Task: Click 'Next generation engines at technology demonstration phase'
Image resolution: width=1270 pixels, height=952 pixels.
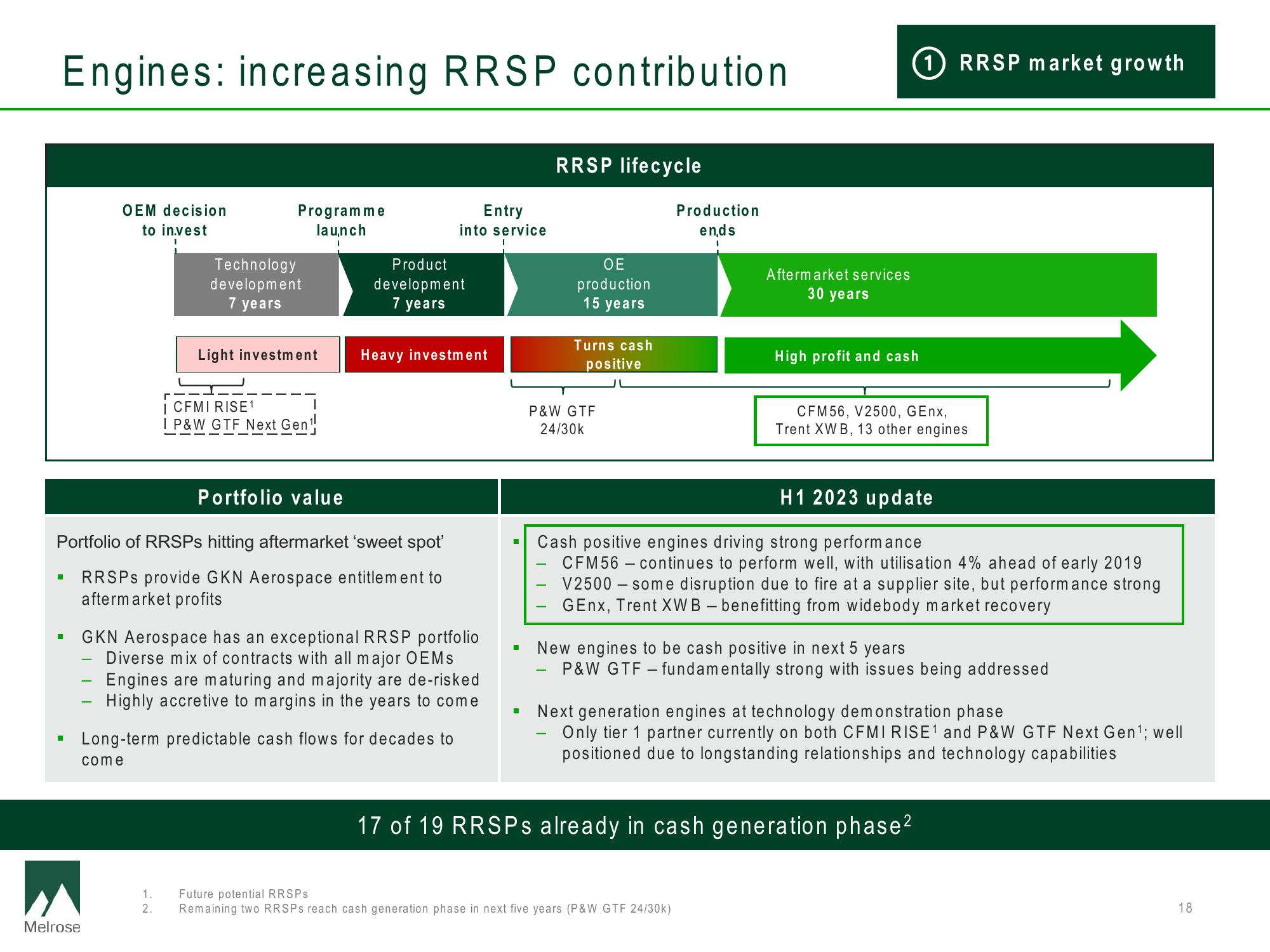Action: 770,711
